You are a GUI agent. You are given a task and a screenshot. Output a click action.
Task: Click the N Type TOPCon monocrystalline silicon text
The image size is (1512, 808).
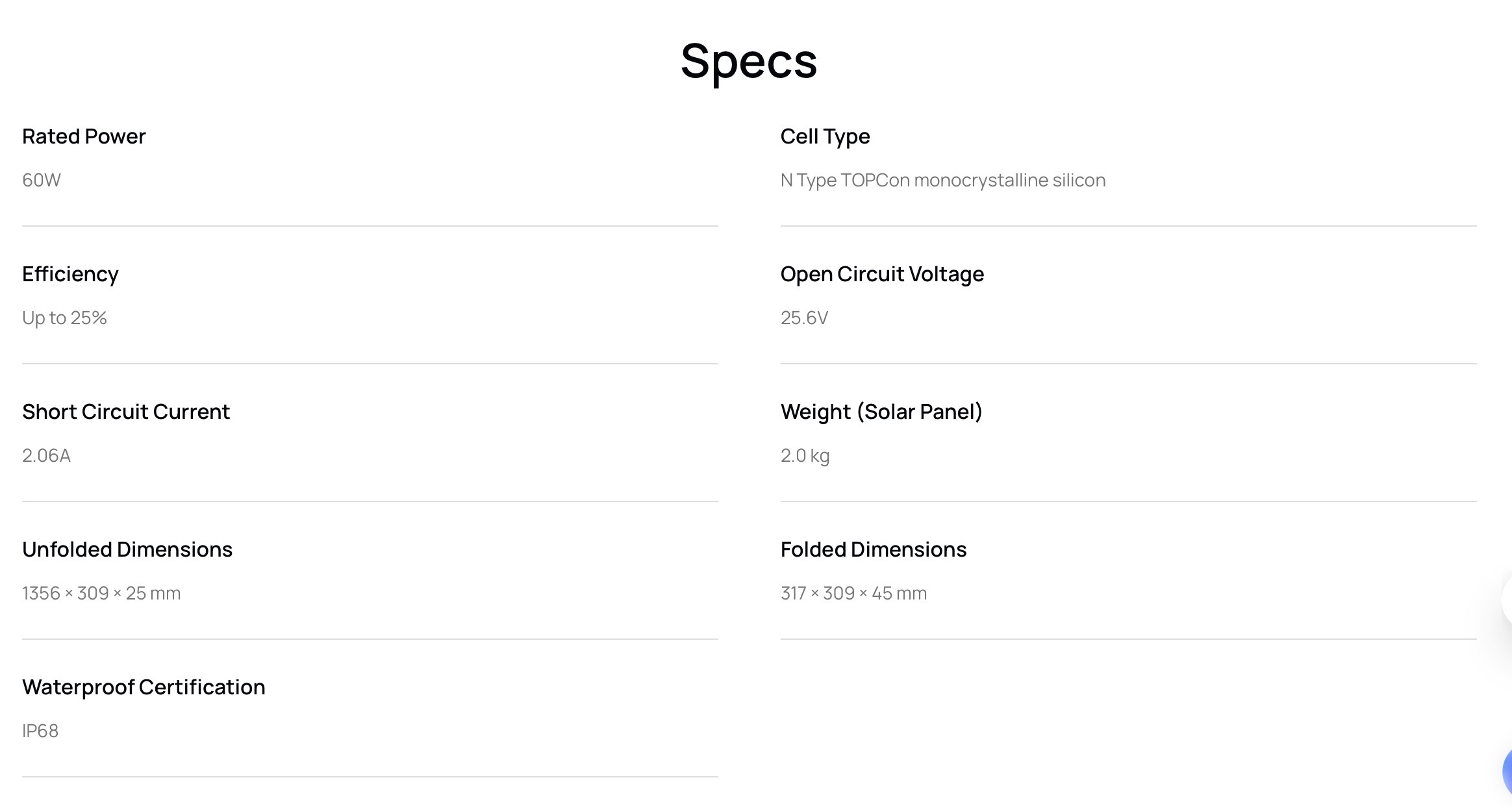(x=942, y=180)
